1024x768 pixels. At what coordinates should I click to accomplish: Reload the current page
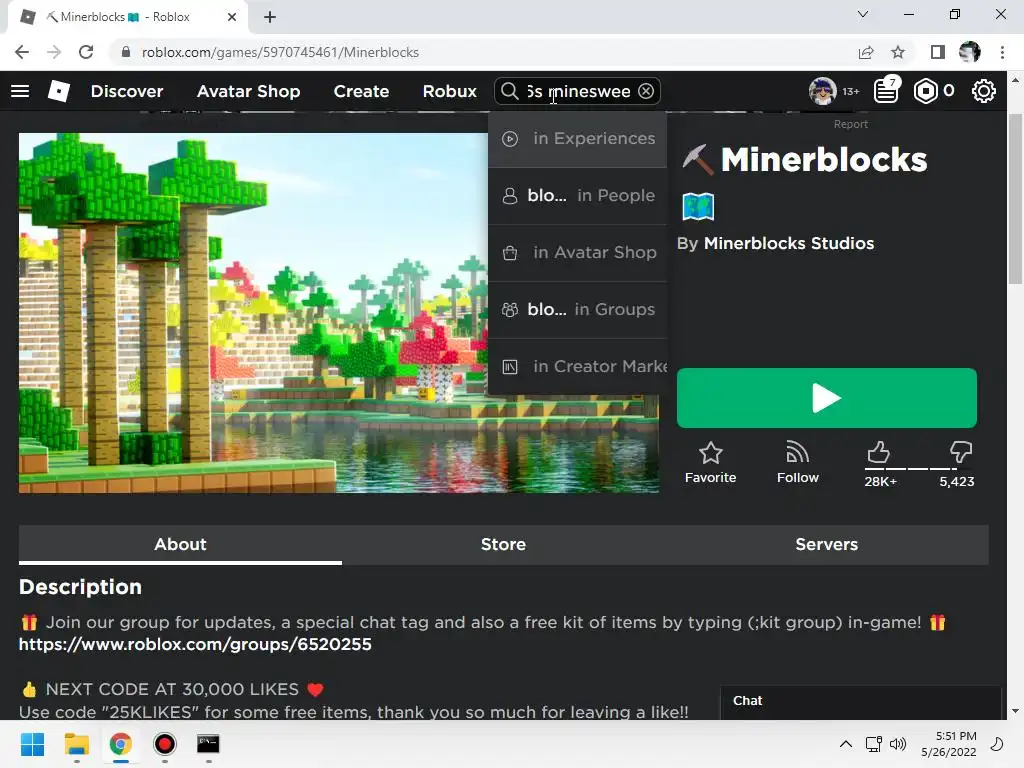point(86,52)
